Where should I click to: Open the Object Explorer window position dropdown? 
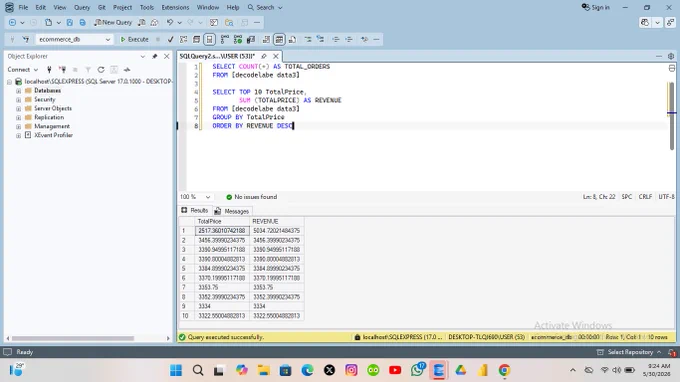pyautogui.click(x=143, y=56)
